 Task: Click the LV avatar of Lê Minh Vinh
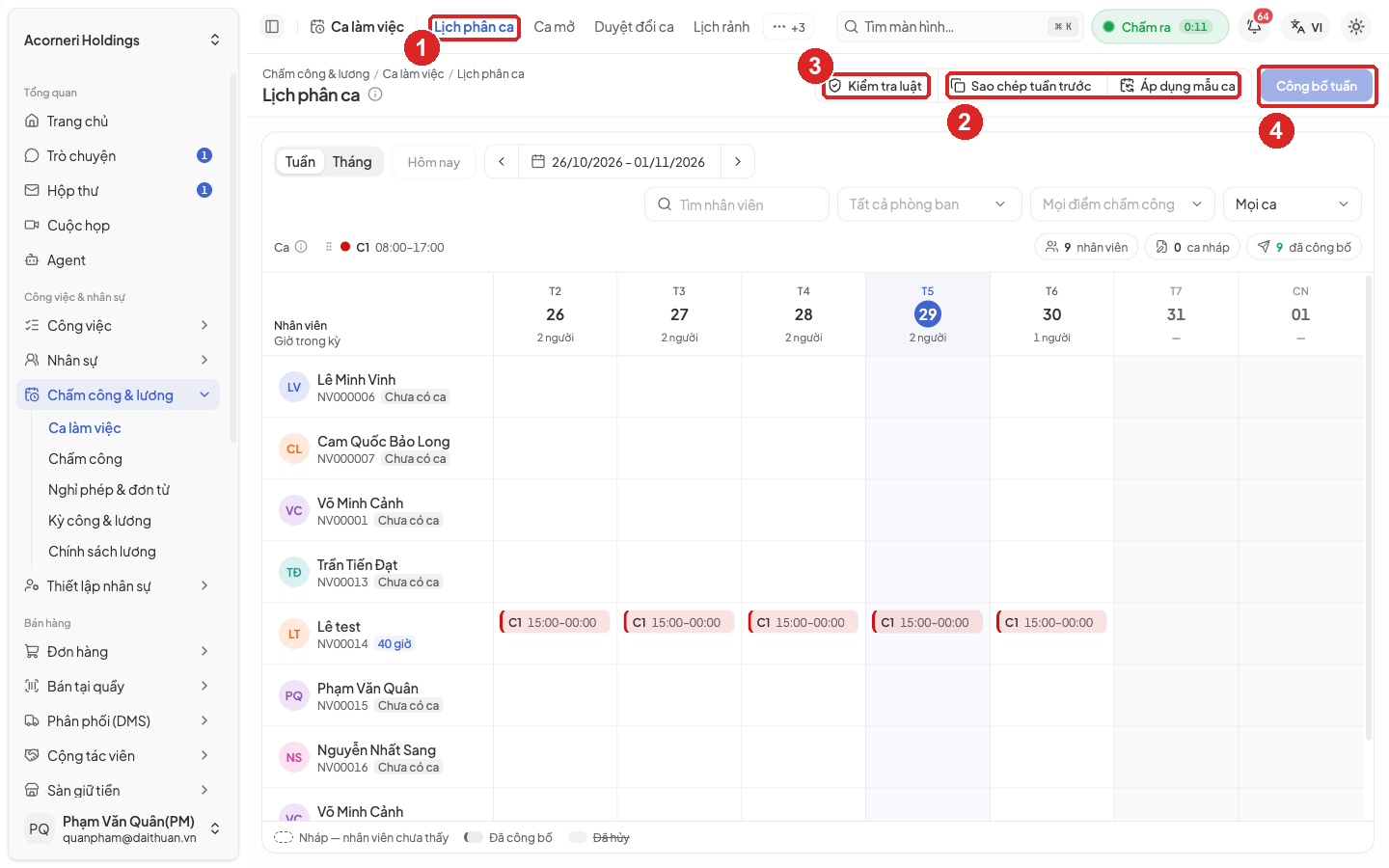[x=294, y=388]
